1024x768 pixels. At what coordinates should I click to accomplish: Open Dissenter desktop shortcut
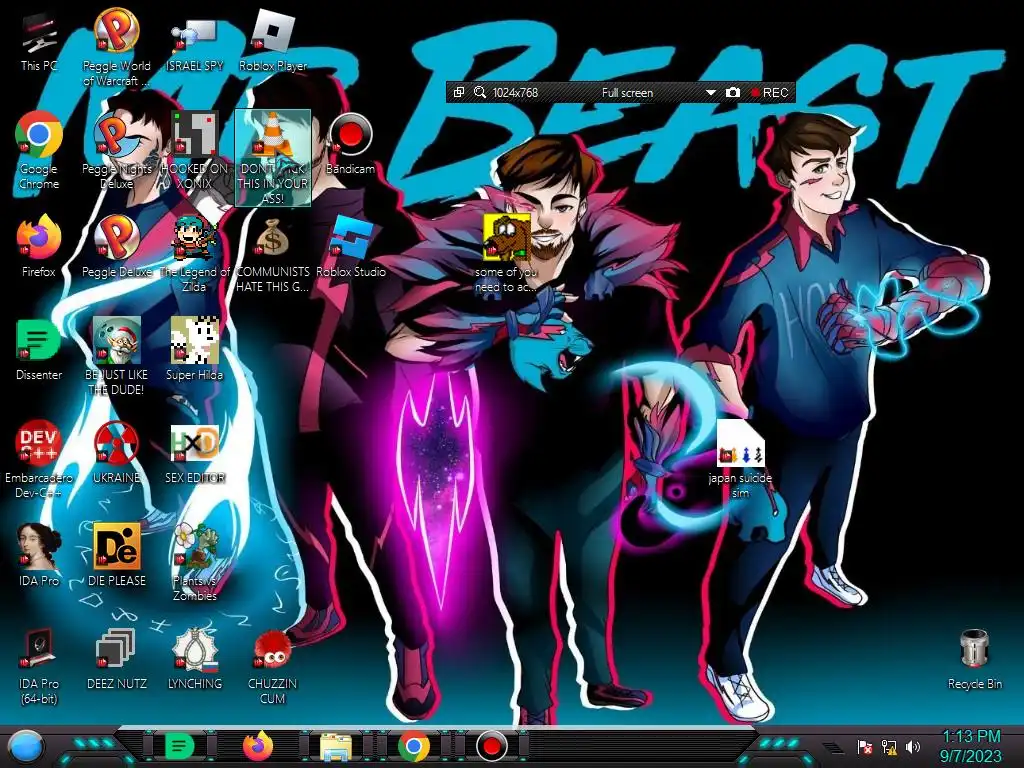39,350
